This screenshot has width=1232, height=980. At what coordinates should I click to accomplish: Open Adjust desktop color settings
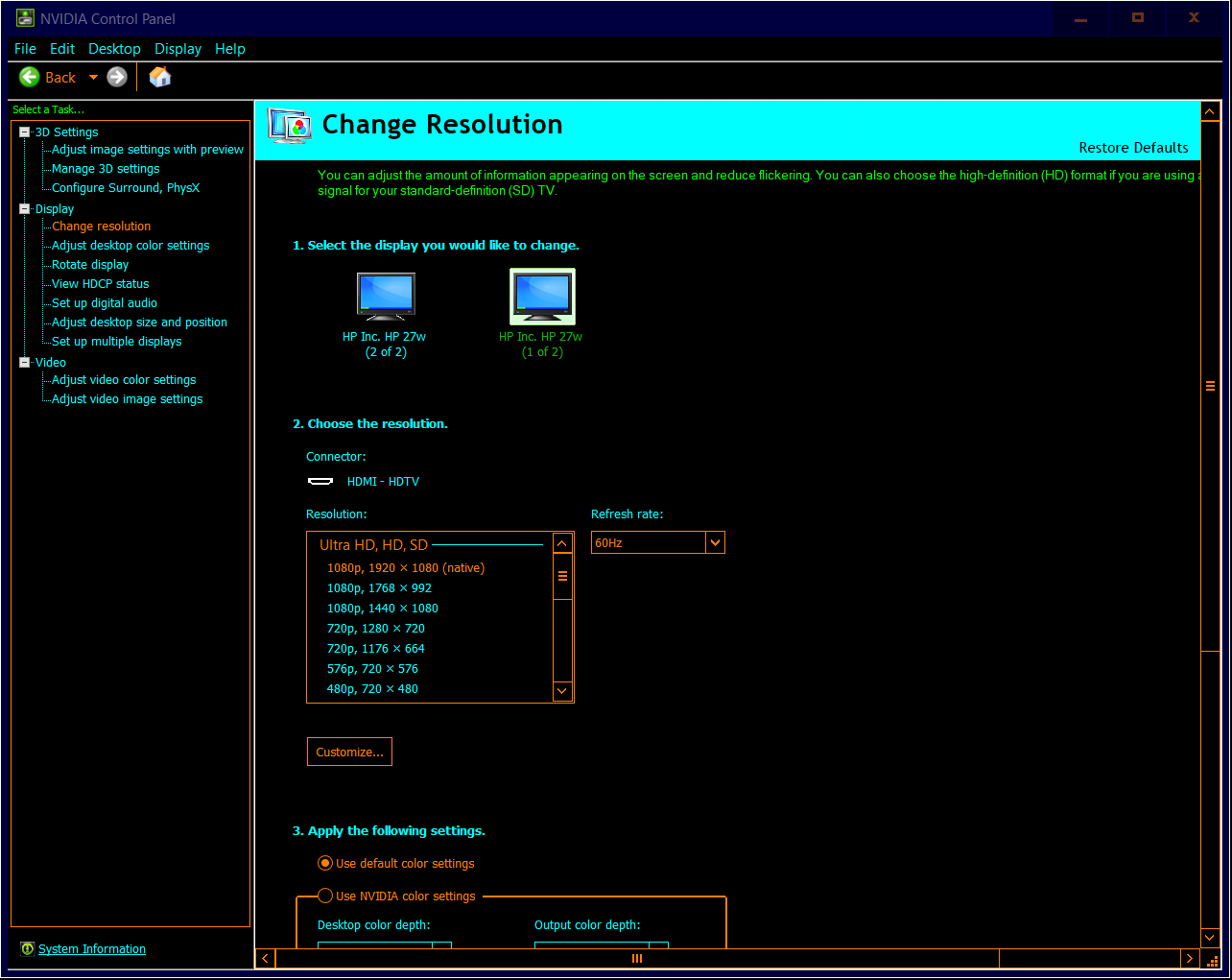(x=130, y=246)
